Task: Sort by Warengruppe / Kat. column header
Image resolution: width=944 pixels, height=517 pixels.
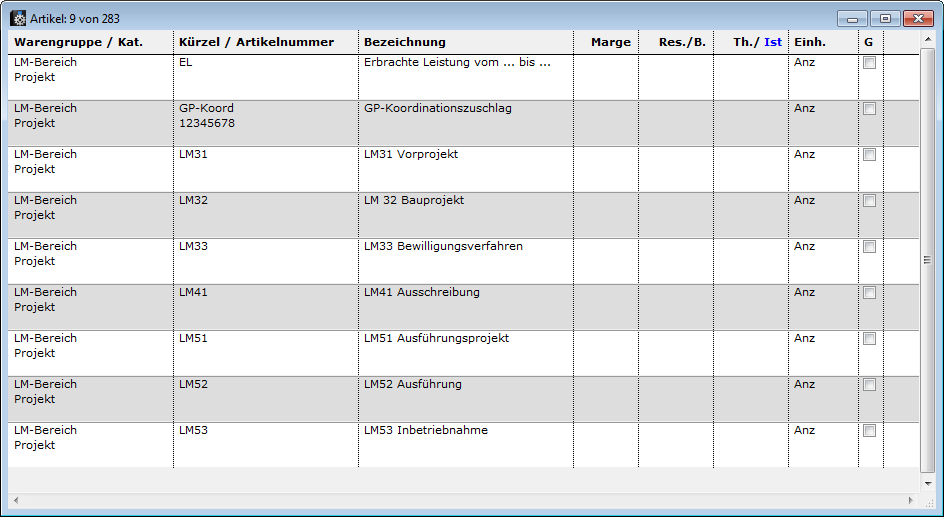Action: [x=78, y=42]
